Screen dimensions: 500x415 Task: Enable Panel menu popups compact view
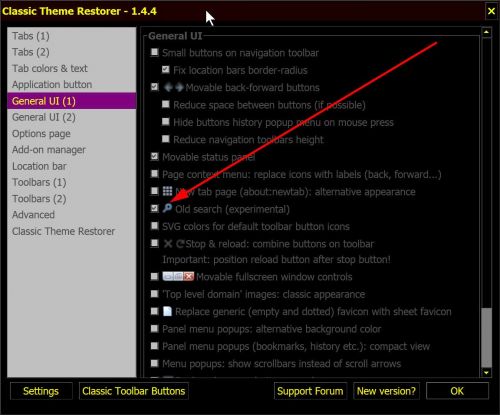tap(154, 346)
